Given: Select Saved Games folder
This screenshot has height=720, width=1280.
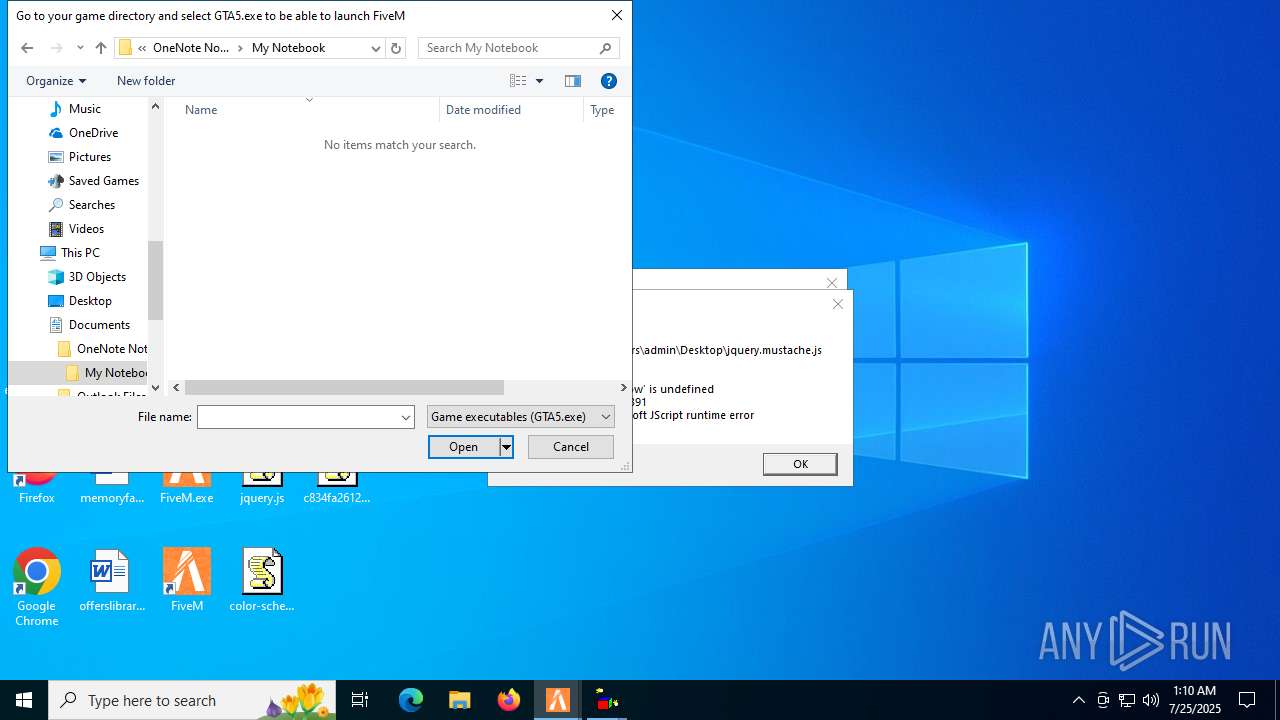Looking at the screenshot, I should (103, 181).
